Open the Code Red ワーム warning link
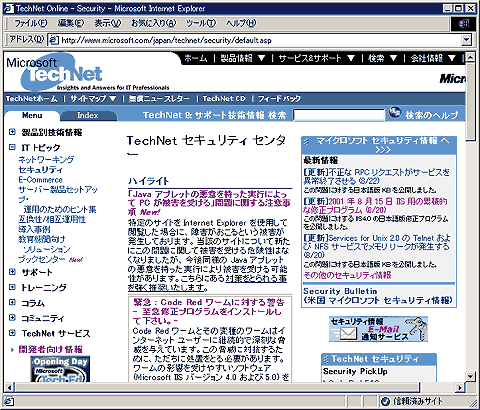480x410 pixels. (209, 311)
